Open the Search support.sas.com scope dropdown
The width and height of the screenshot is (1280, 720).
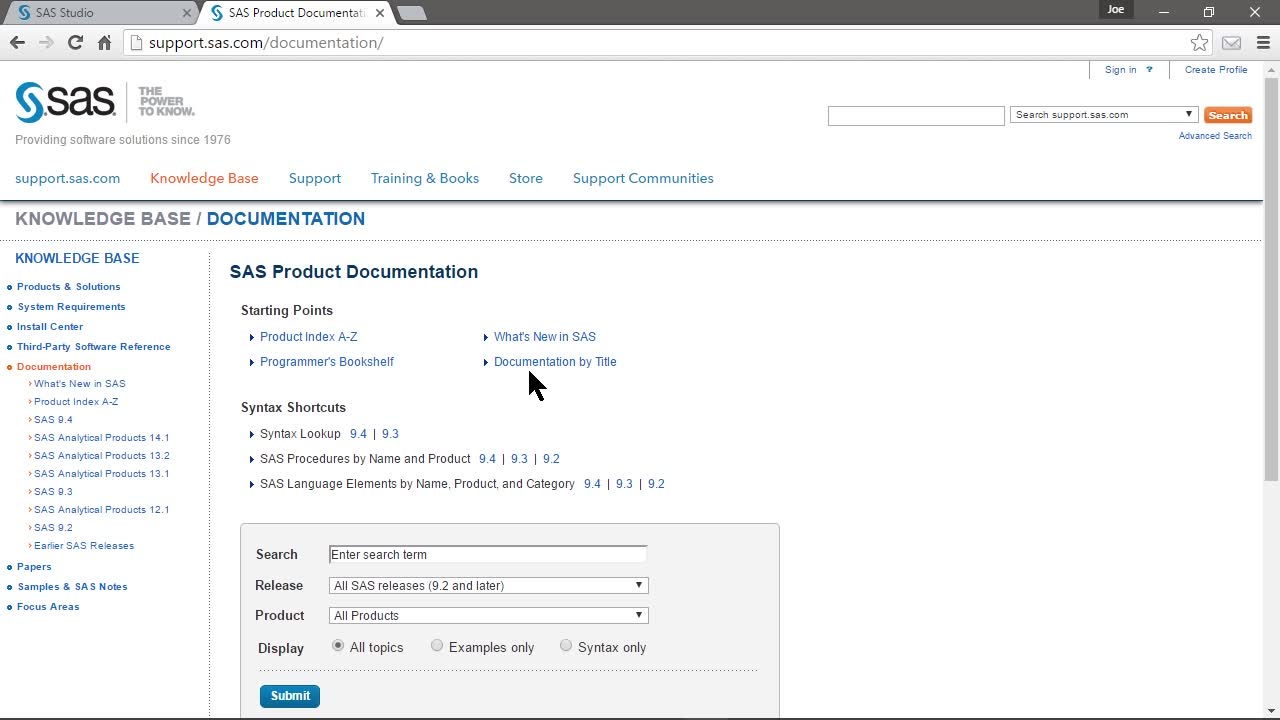1103,115
